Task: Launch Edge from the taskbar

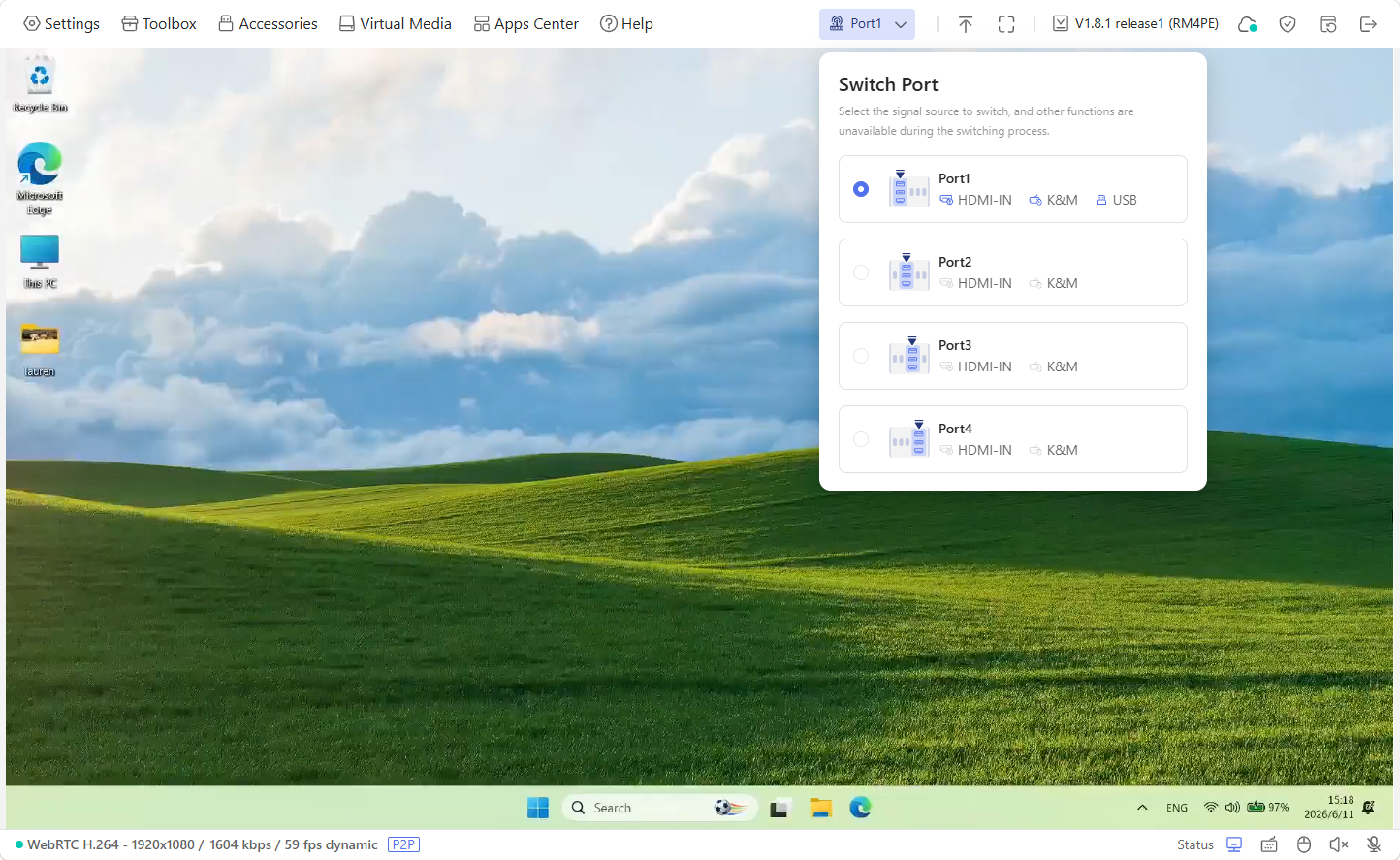Action: point(861,808)
